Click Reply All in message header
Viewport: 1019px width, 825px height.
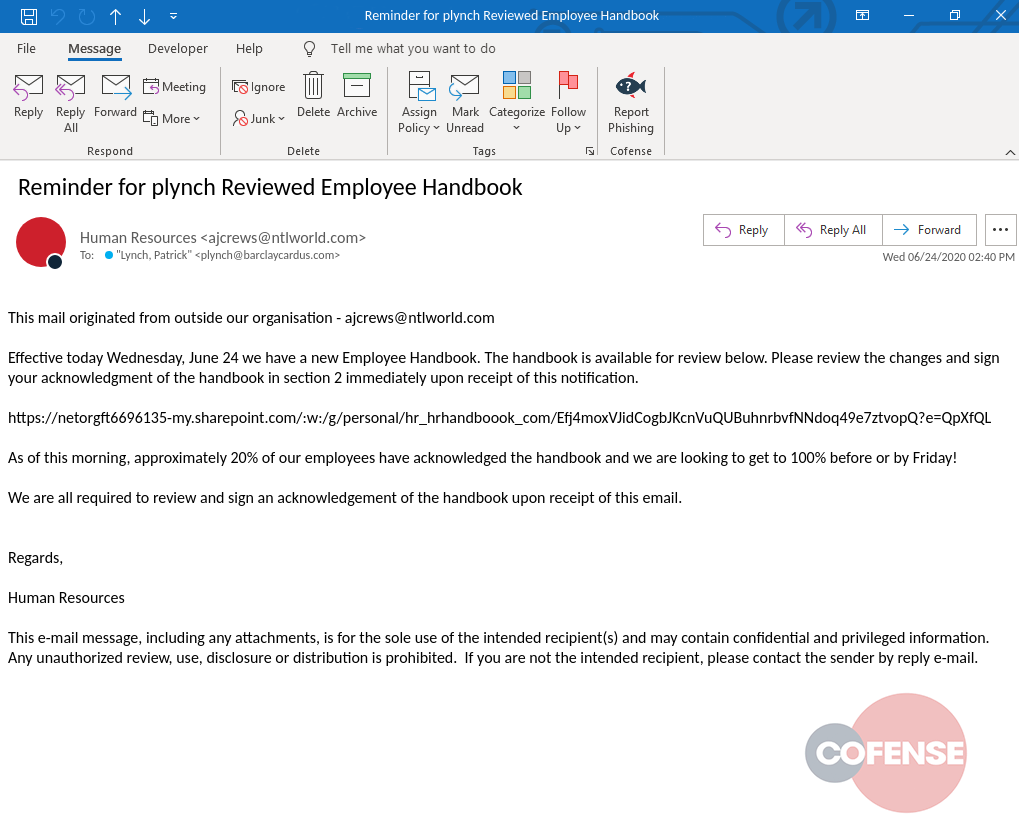(x=833, y=229)
